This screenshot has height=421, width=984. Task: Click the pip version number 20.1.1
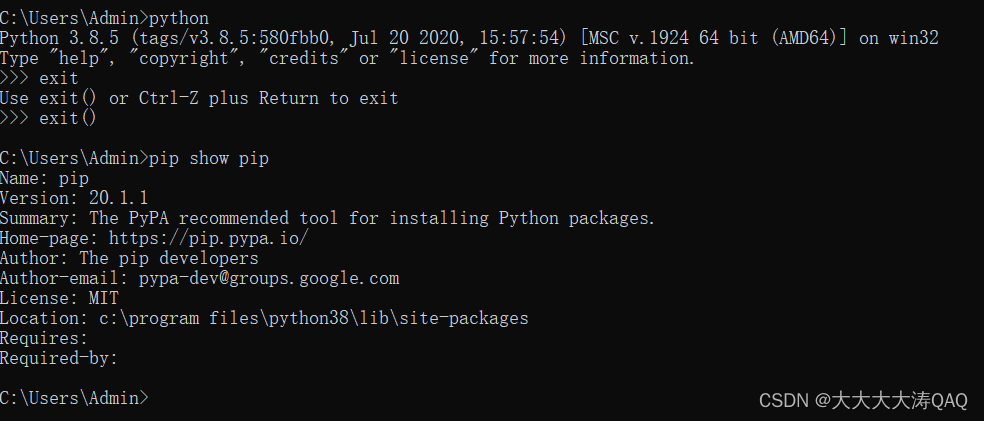118,198
